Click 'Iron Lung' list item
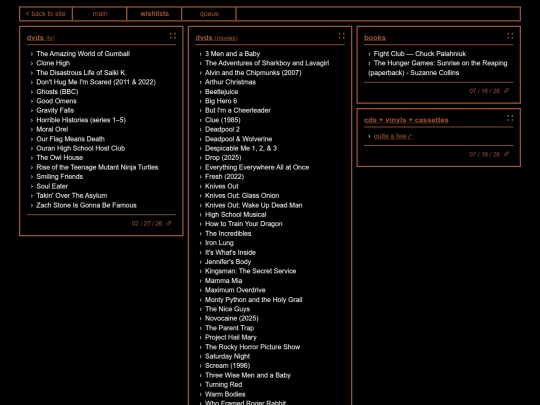Image resolution: width=540 pixels, height=405 pixels. point(219,242)
